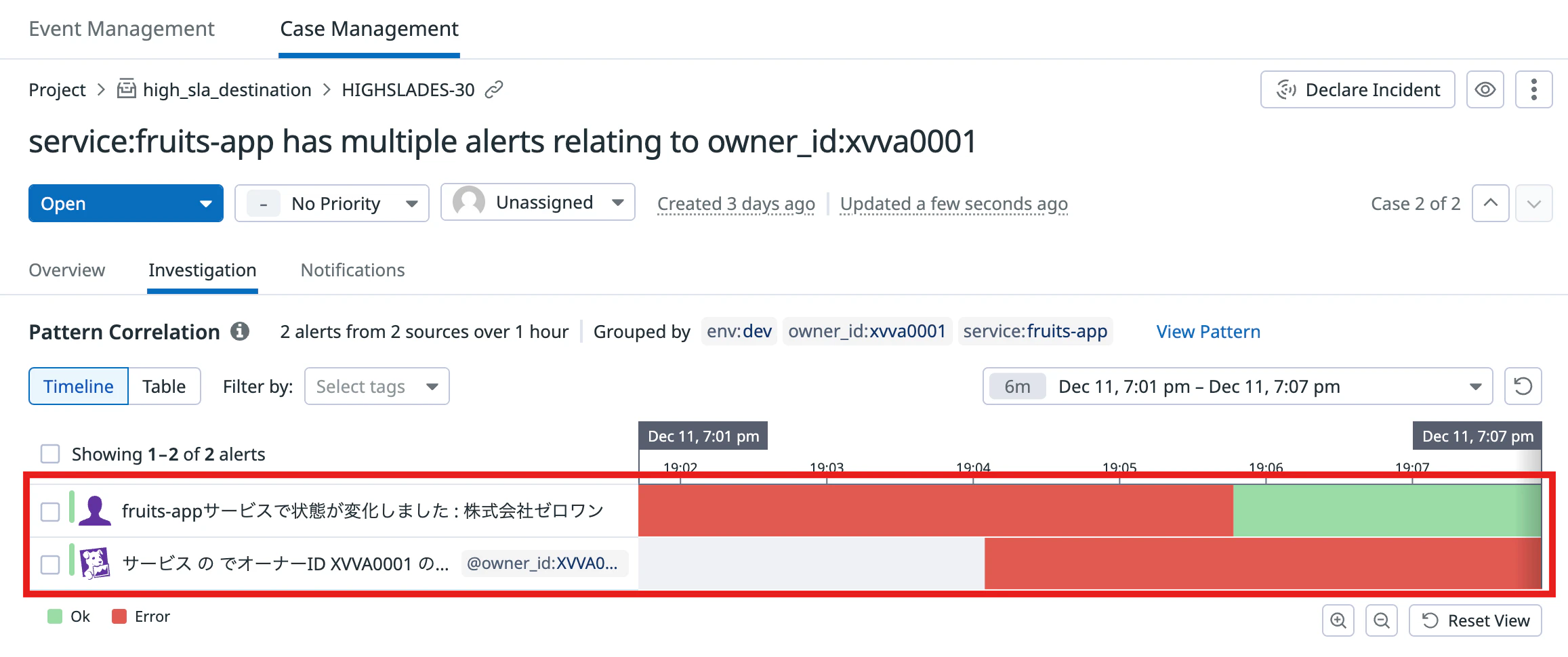This screenshot has width=1568, height=657.
Task: Open the Select tags filter dropdown
Action: 377,386
